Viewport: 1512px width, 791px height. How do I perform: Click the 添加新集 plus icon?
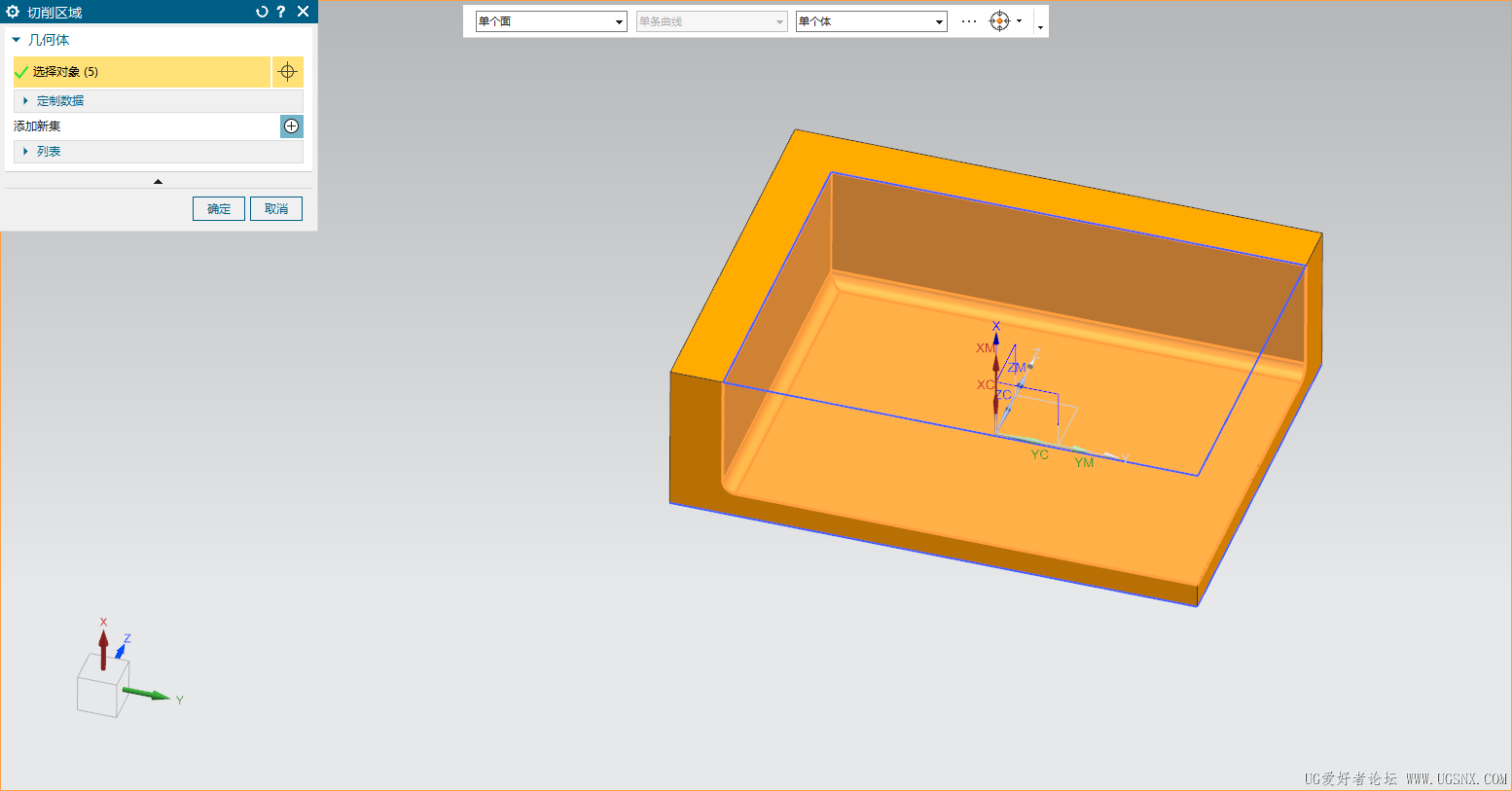coord(291,126)
